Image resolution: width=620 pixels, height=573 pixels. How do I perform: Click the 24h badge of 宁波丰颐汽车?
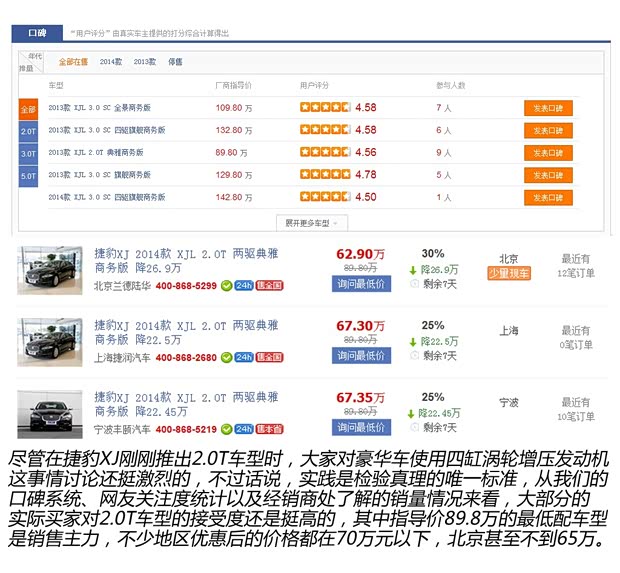pyautogui.click(x=244, y=429)
